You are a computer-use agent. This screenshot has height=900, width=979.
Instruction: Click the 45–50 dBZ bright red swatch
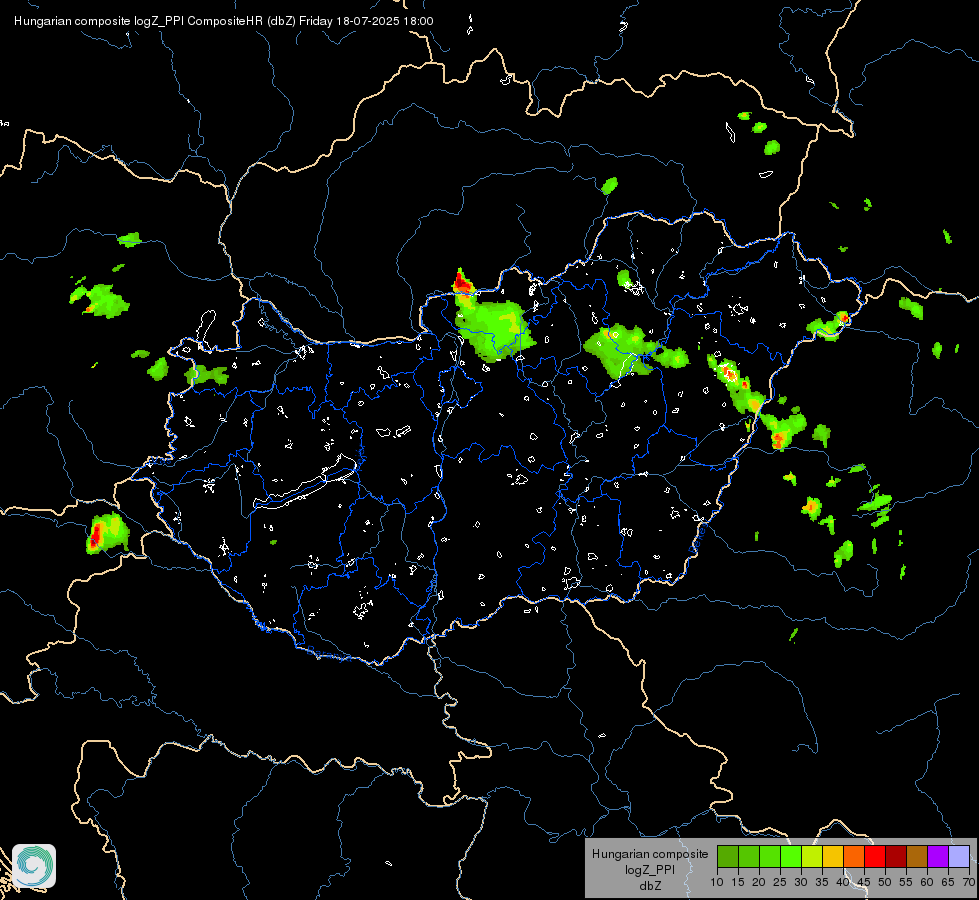click(x=875, y=856)
